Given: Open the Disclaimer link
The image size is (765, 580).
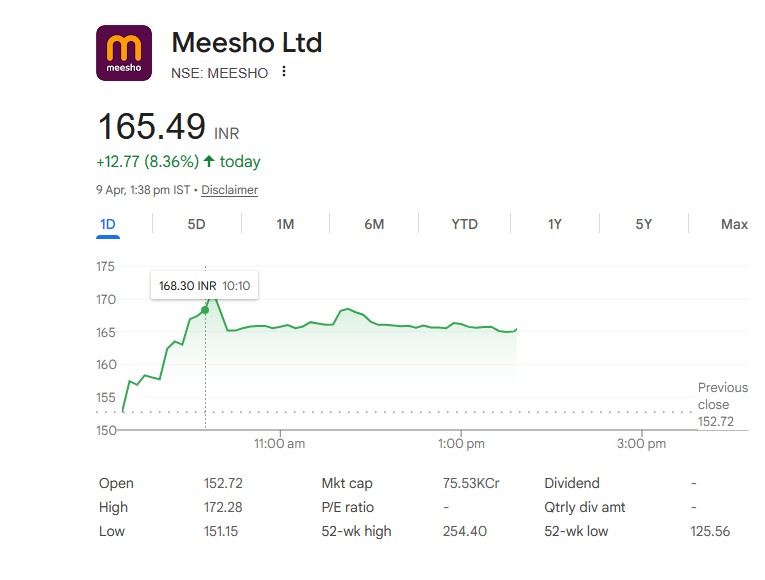Looking at the screenshot, I should [229, 190].
